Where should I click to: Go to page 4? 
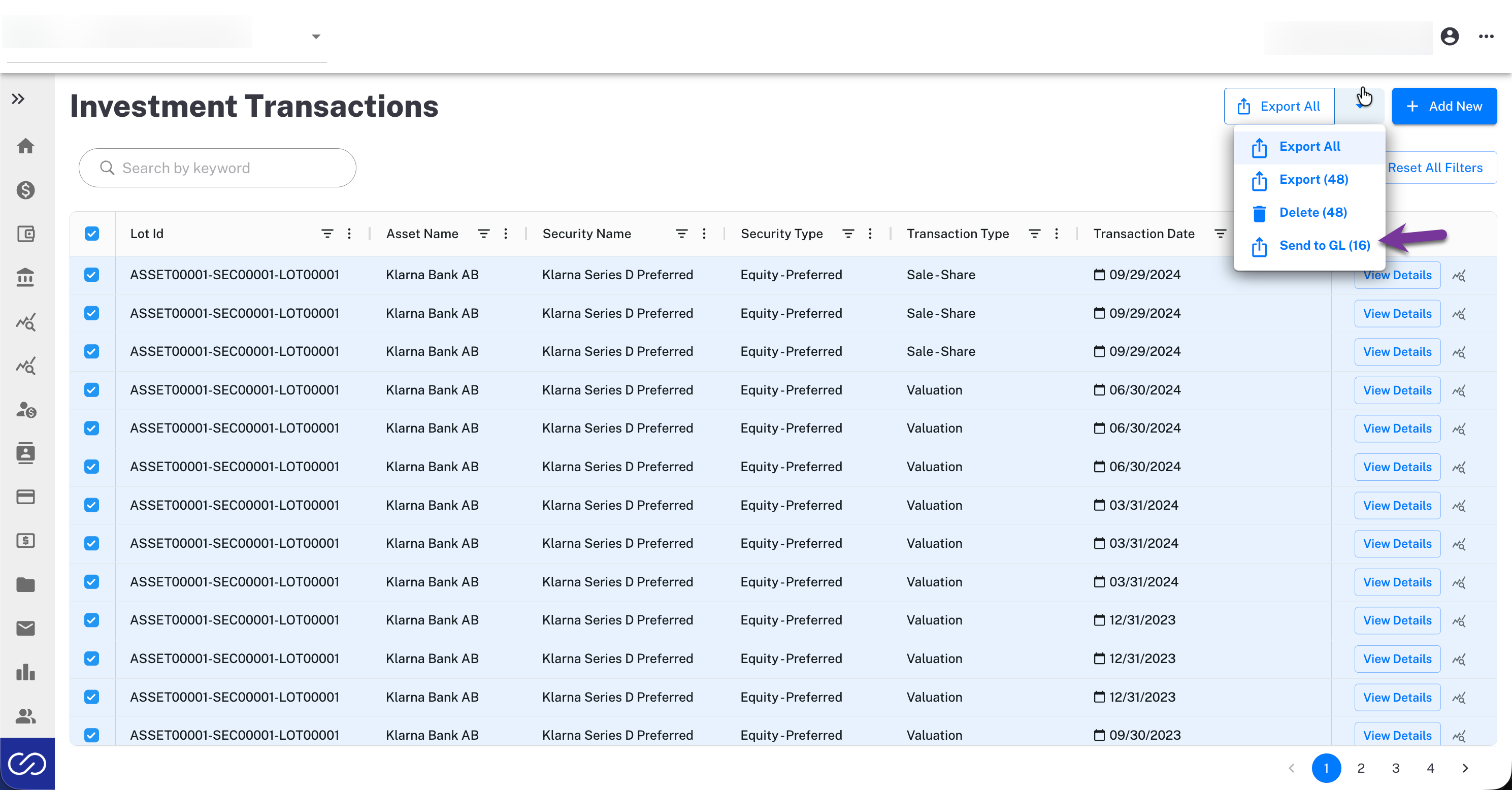(x=1430, y=768)
